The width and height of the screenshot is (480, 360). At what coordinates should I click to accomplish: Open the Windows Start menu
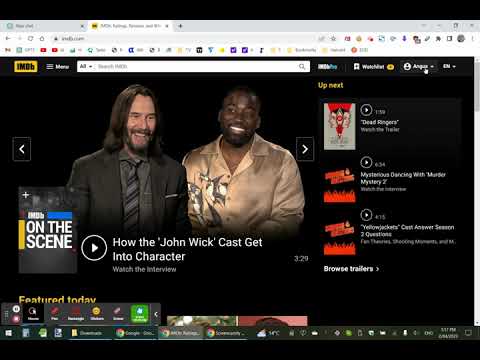click(x=9, y=333)
